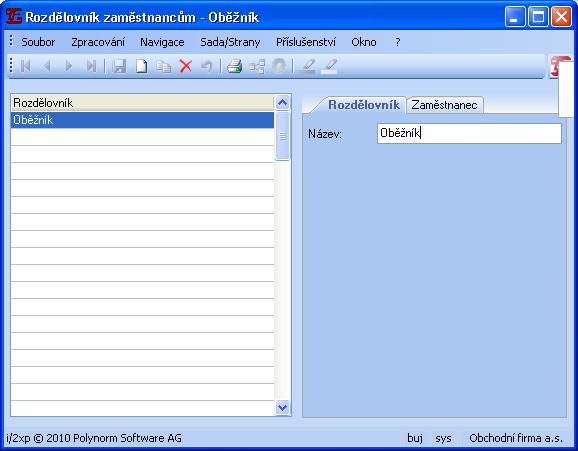Go to first record toolbar icon
The image size is (578, 451).
[25, 66]
